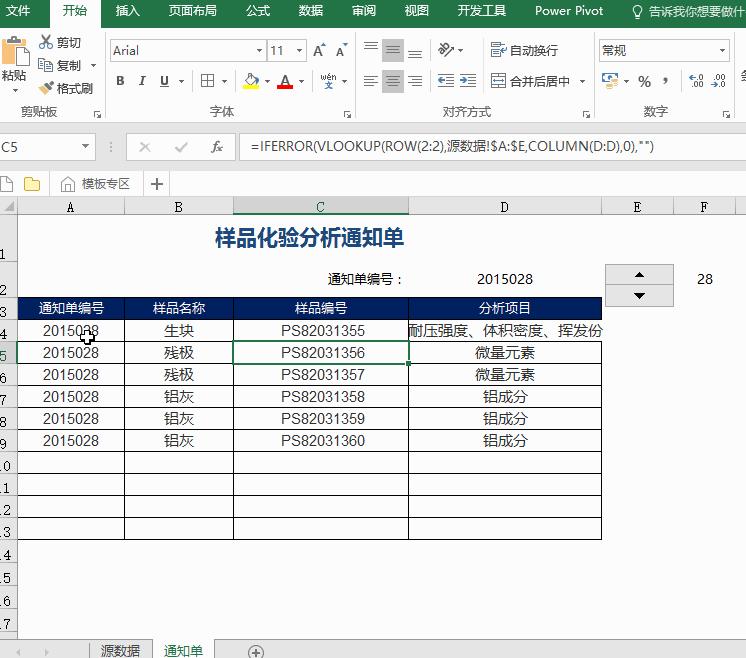Click the formula cancel X button
746x658 pixels.
pyautogui.click(x=145, y=147)
